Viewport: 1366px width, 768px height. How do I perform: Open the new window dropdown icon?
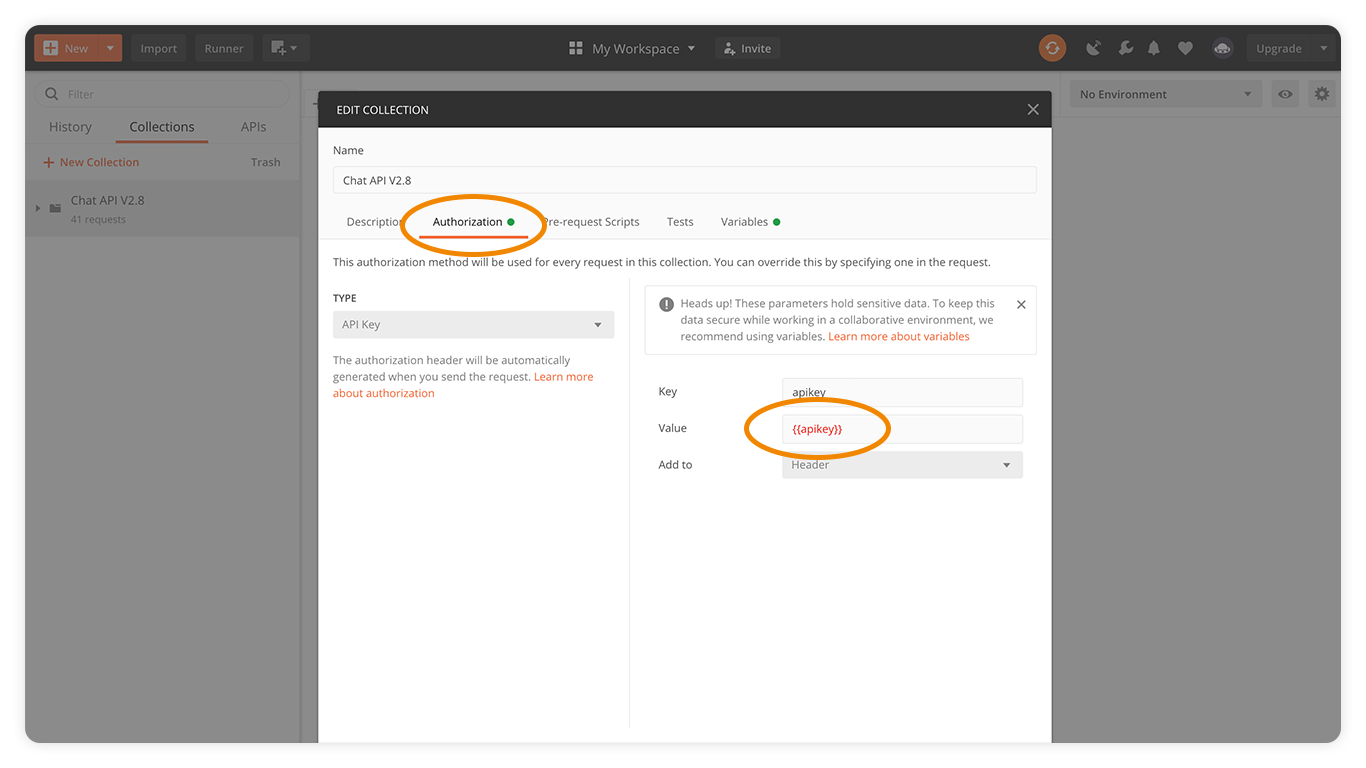286,48
